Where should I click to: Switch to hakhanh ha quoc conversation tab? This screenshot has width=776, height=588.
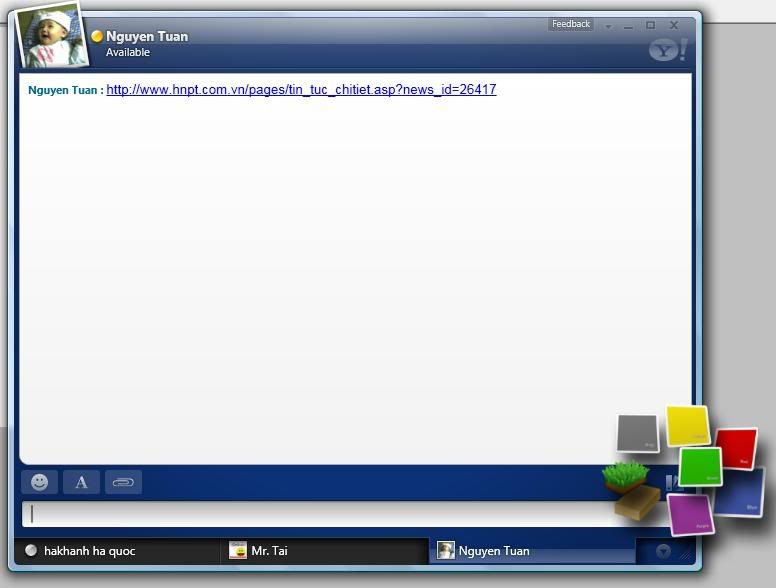pos(90,551)
